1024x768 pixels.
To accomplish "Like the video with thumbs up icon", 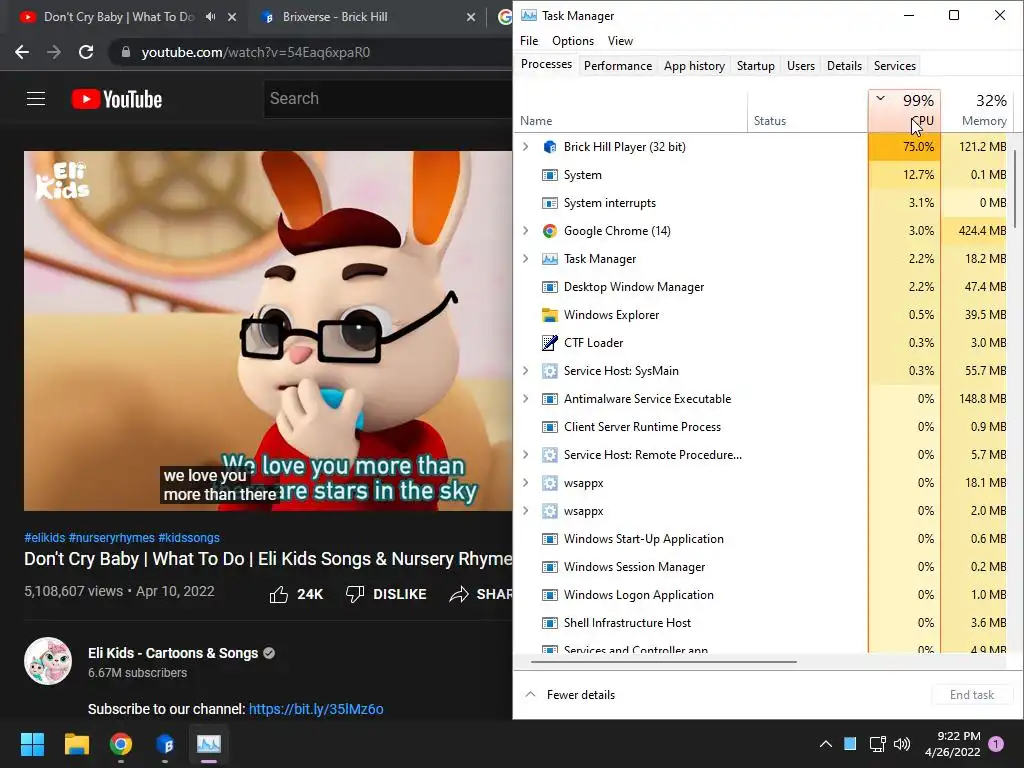I will pyautogui.click(x=279, y=594).
